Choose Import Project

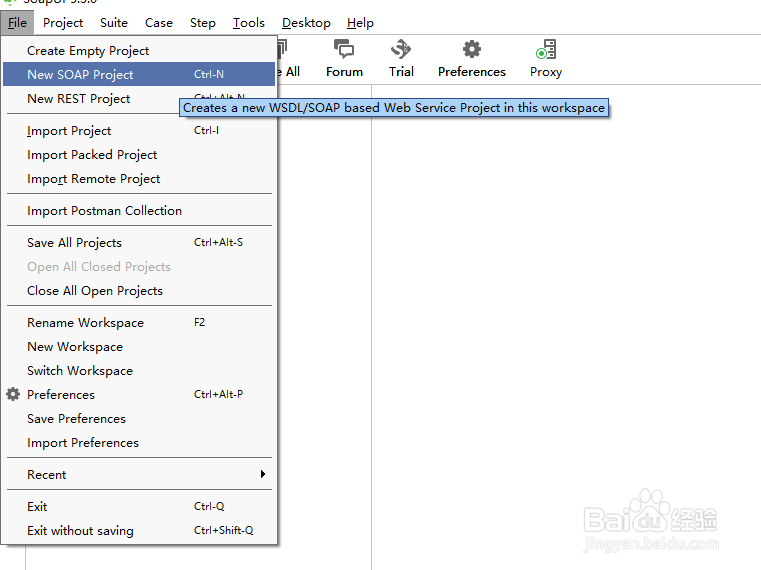(x=139, y=131)
